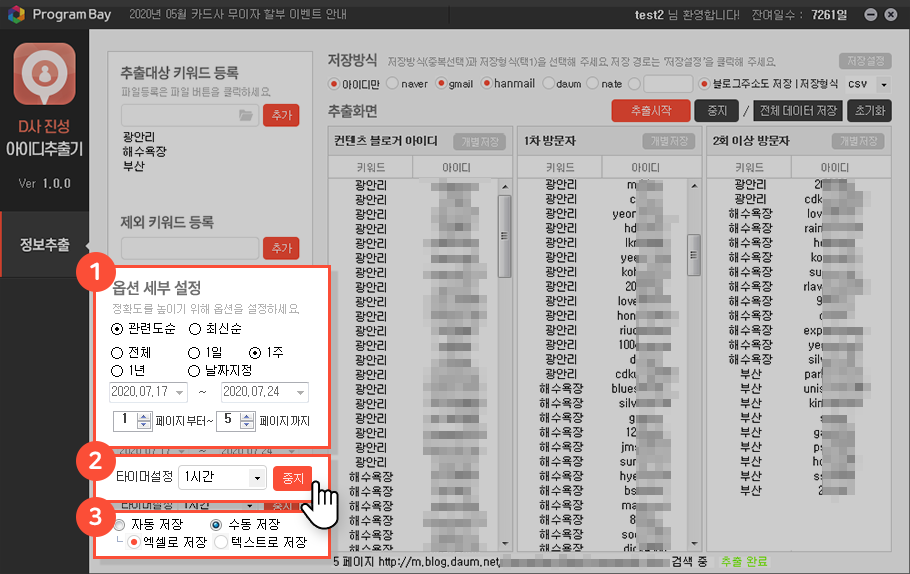
Task: Choose the 1년 period radio button
Action: pos(118,370)
